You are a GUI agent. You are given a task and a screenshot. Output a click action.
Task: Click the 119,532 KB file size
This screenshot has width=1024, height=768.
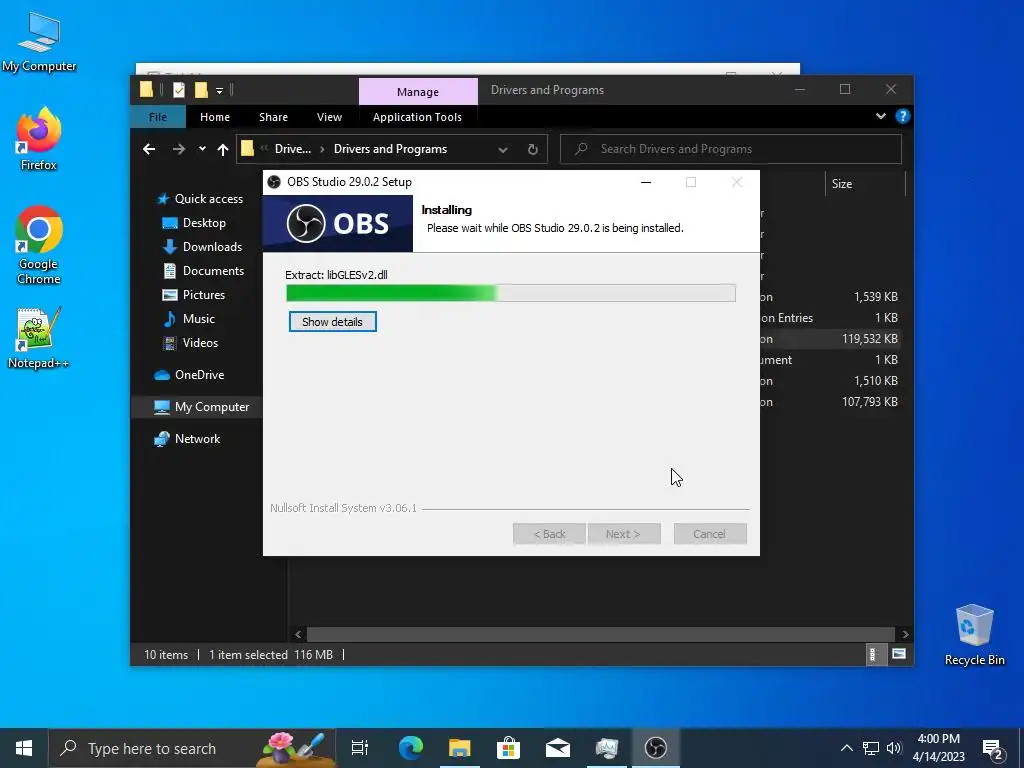pos(869,339)
